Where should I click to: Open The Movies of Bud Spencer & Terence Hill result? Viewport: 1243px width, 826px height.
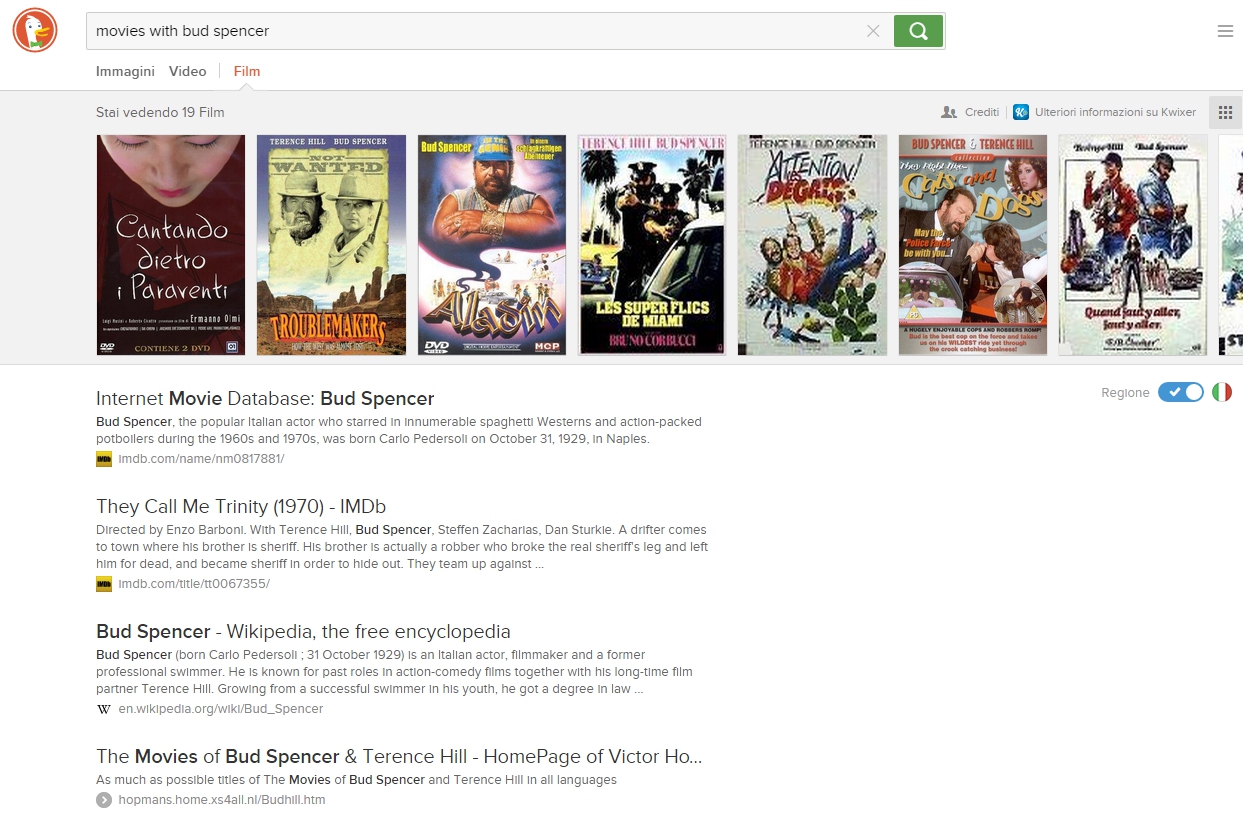tap(399, 756)
